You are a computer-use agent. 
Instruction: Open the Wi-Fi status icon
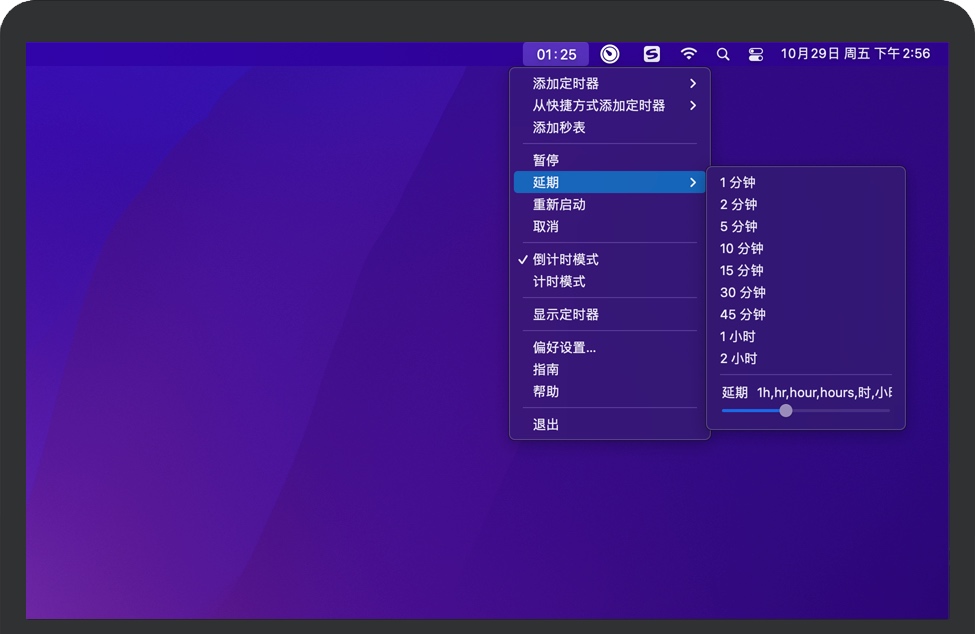pos(689,54)
